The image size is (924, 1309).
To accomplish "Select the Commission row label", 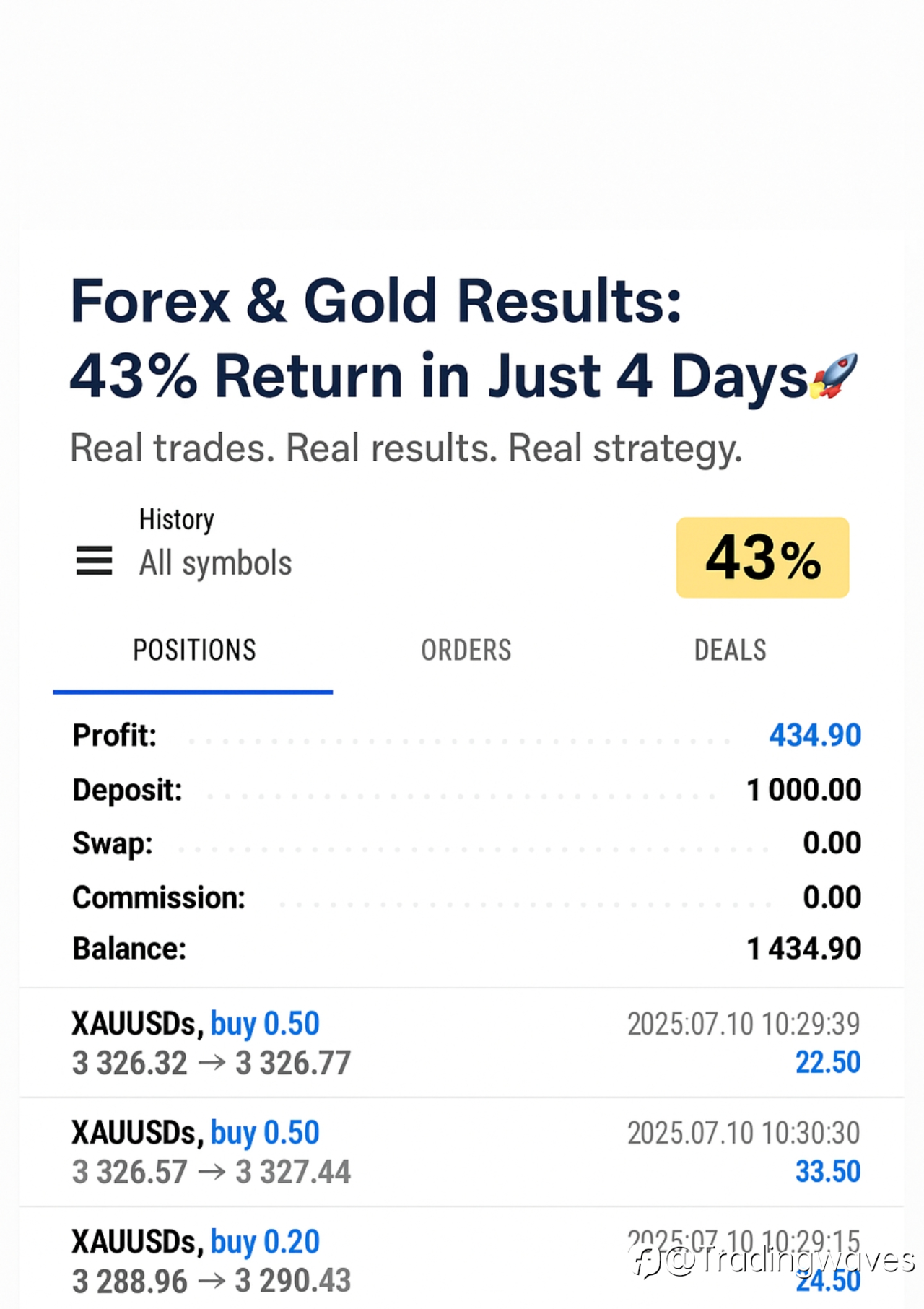I will click(x=159, y=897).
